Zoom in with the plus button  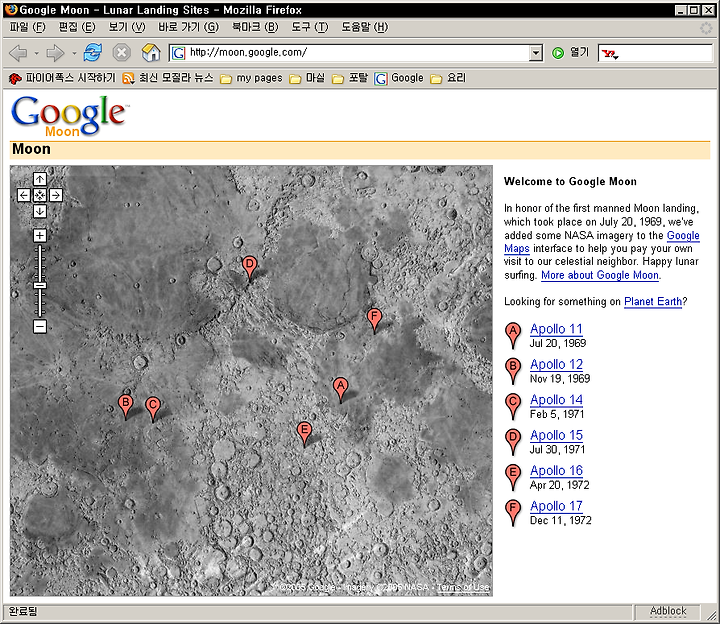pos(40,236)
